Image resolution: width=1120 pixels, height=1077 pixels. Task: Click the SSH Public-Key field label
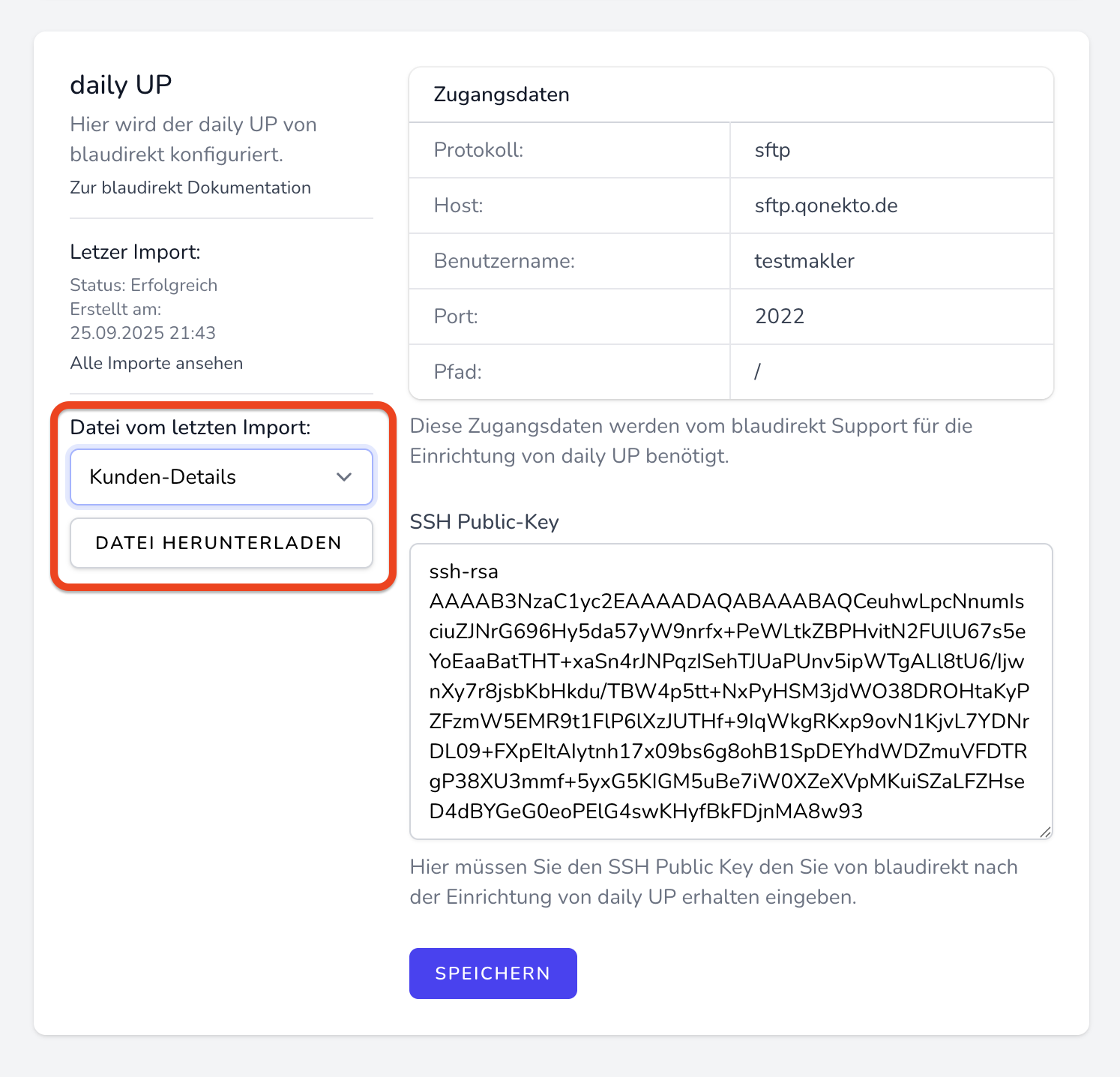click(484, 522)
